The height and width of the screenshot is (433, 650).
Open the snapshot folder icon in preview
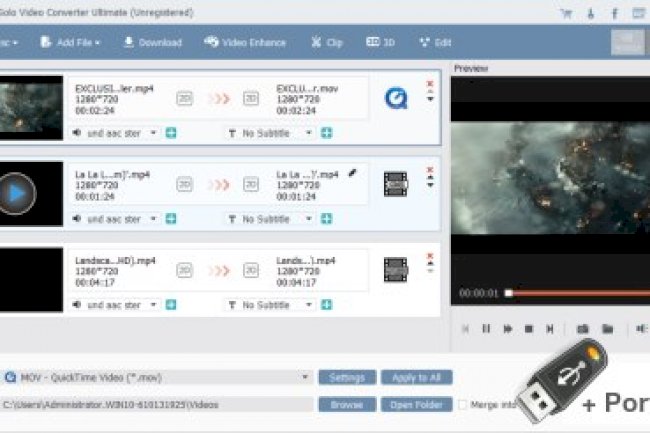(x=607, y=328)
